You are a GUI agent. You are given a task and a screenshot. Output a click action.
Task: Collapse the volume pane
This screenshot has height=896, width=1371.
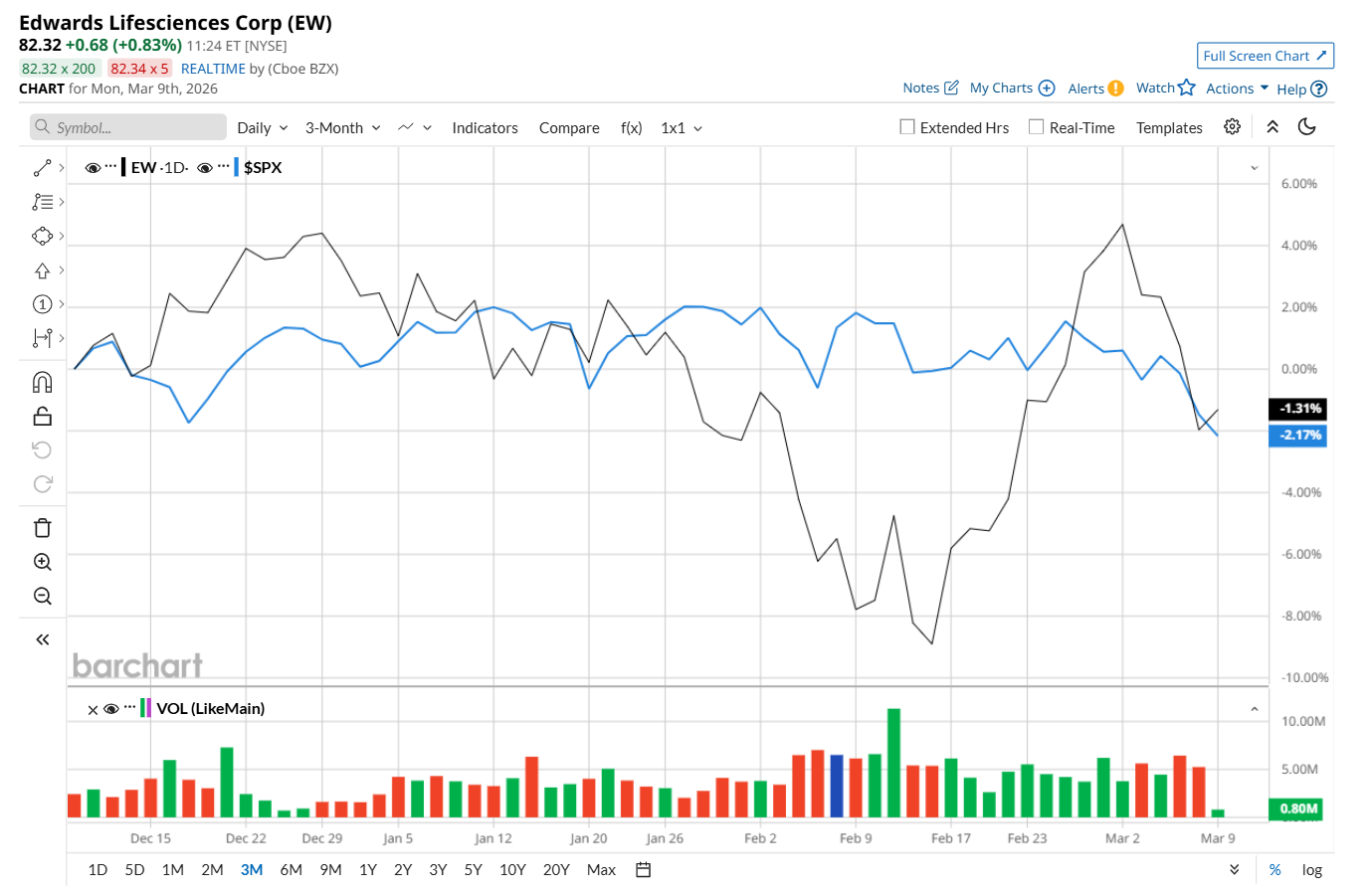click(x=1255, y=709)
